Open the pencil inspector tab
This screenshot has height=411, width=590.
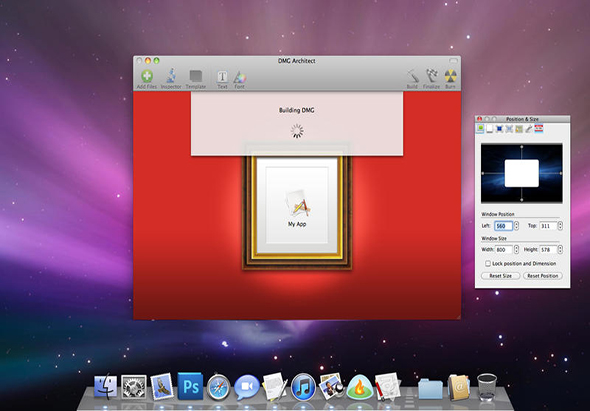tap(529, 129)
